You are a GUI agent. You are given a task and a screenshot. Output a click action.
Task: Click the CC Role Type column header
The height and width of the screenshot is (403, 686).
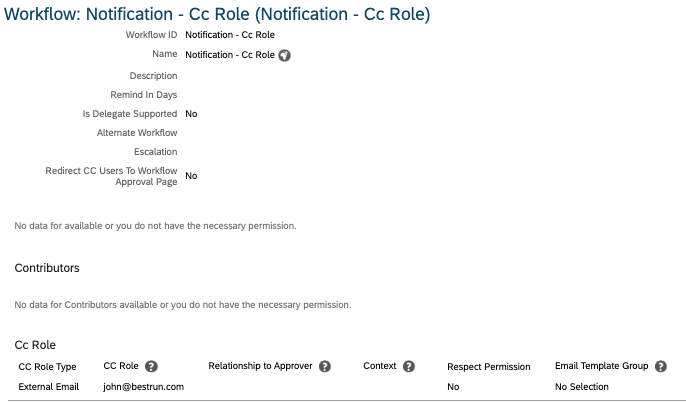pyautogui.click(x=47, y=367)
